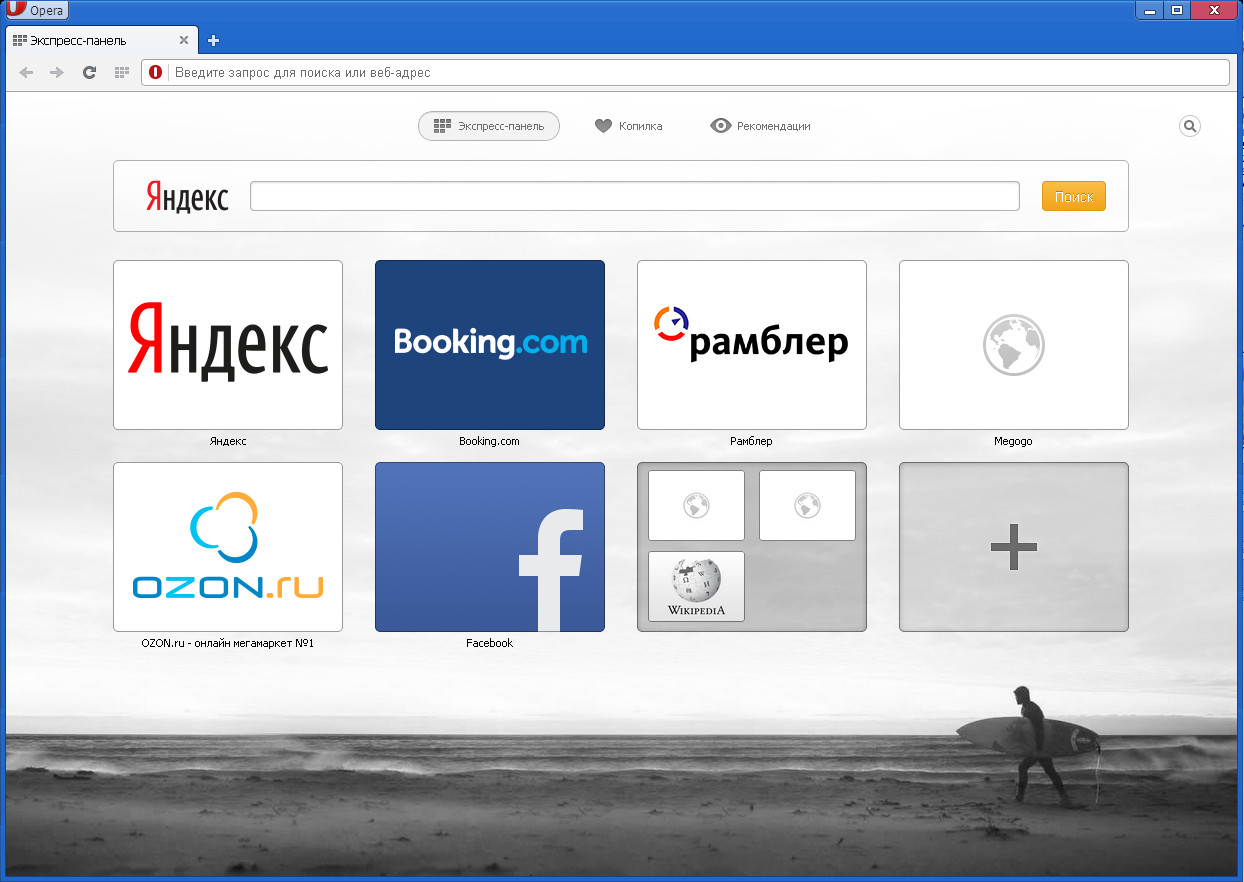Focus the address bar search field
Screen dimensions: 1244x882
pos(685,73)
